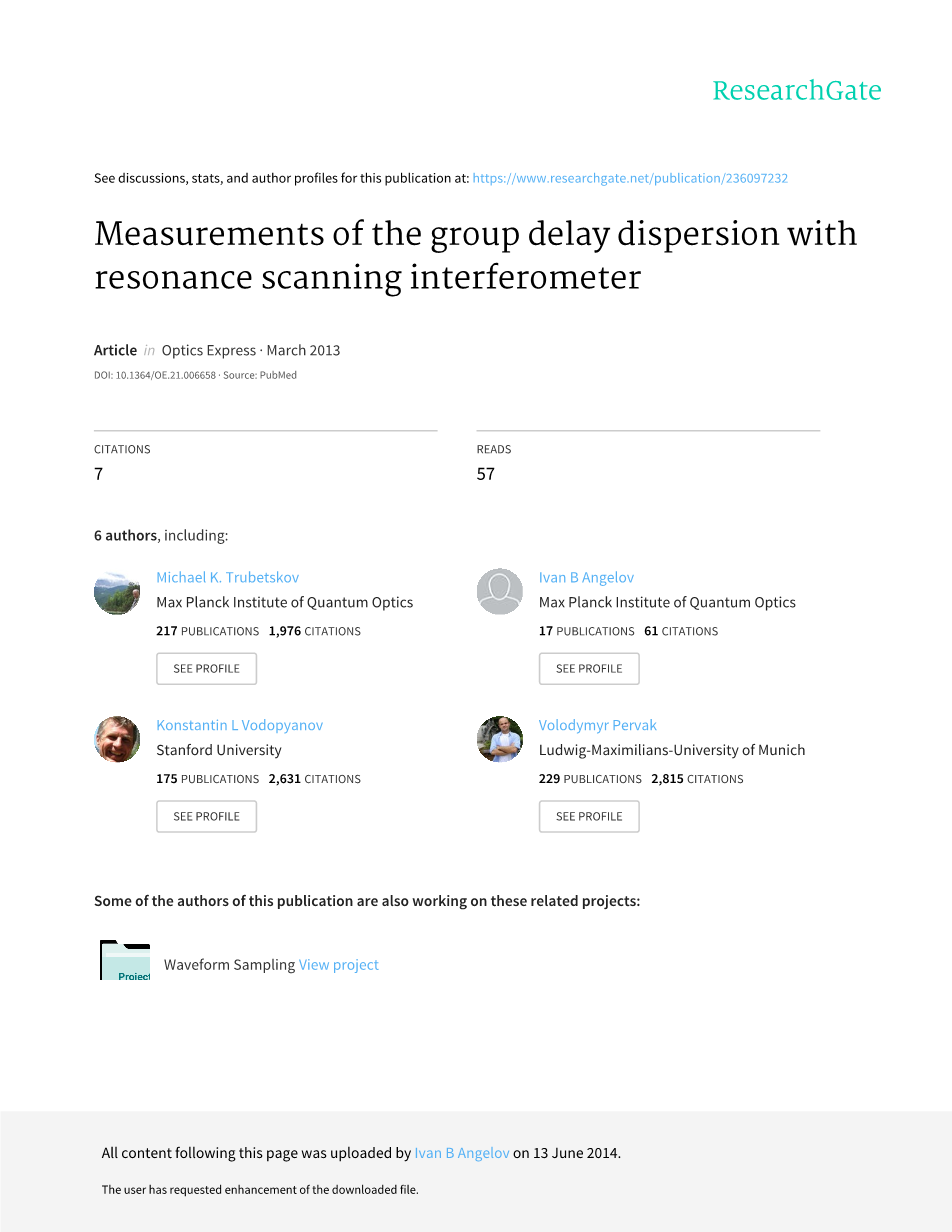Screen dimensions: 952x1232
Task: Follow the View project link
Action: 339,965
